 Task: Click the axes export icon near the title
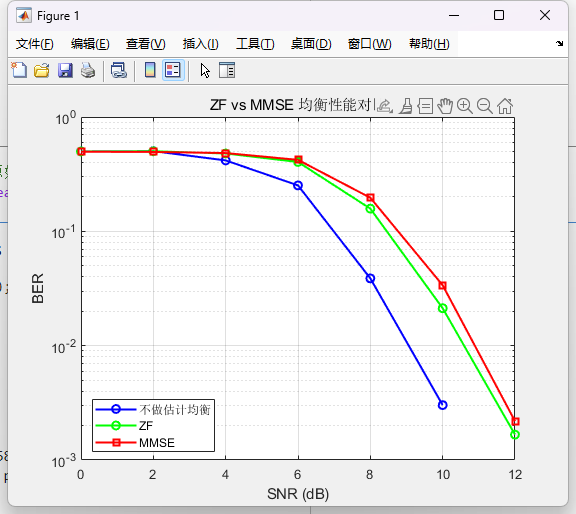click(385, 106)
